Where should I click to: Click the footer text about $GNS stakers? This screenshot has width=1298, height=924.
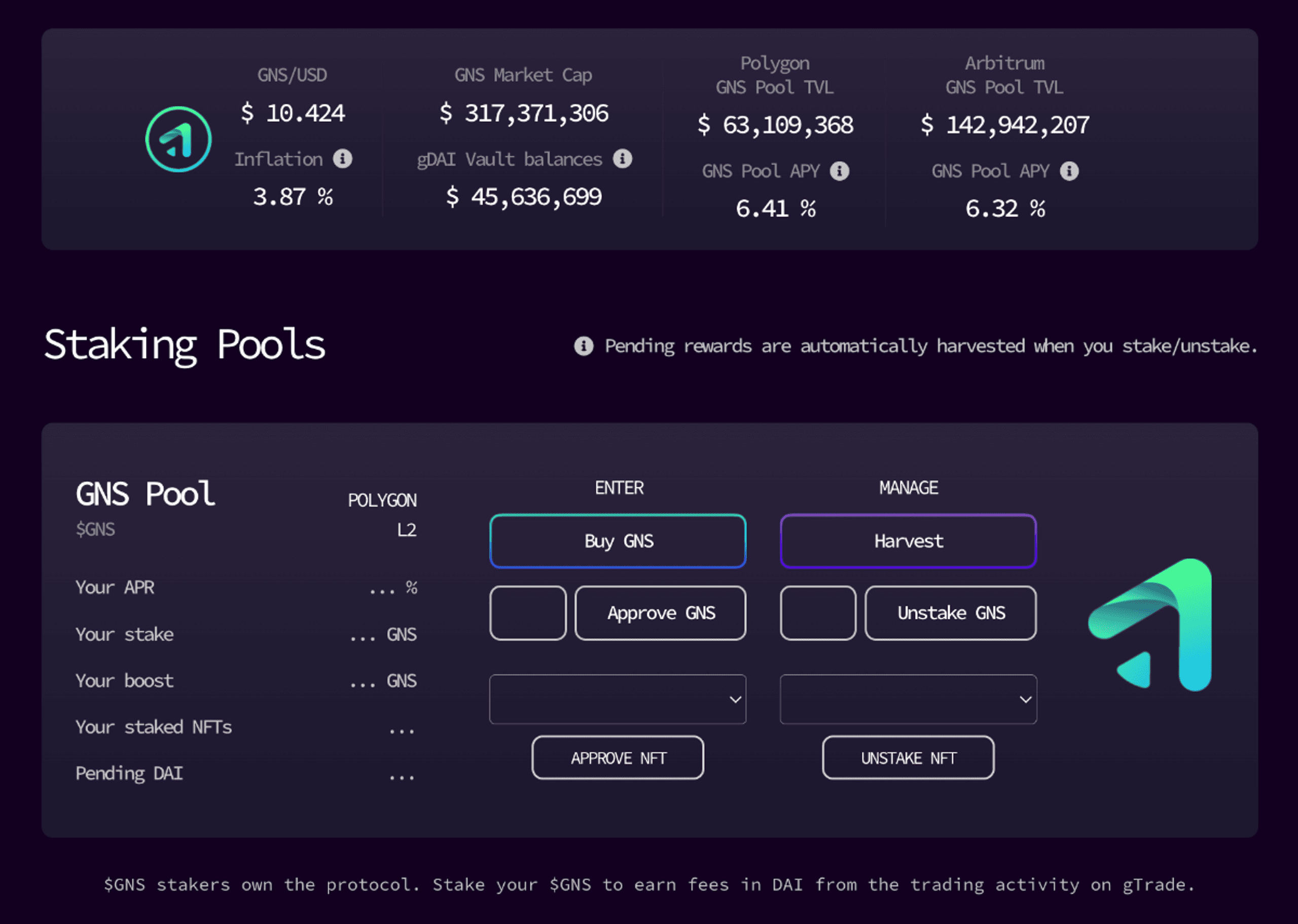point(649,885)
